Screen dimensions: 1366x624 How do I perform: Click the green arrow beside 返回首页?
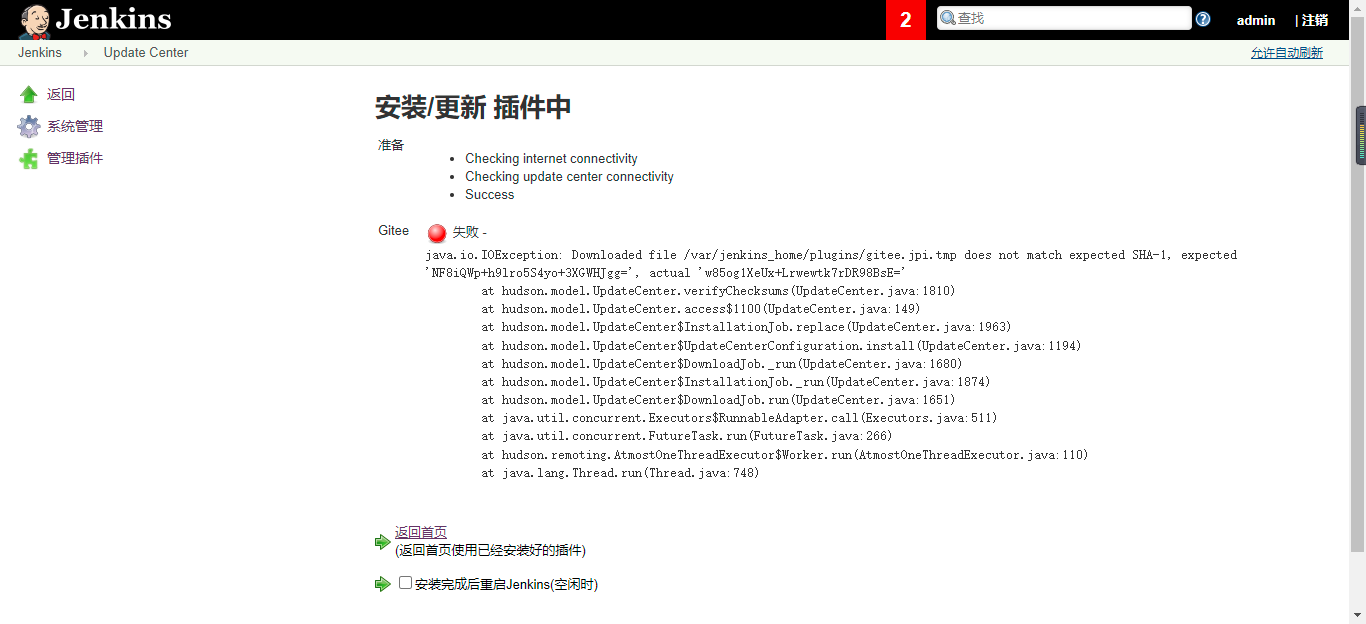383,541
